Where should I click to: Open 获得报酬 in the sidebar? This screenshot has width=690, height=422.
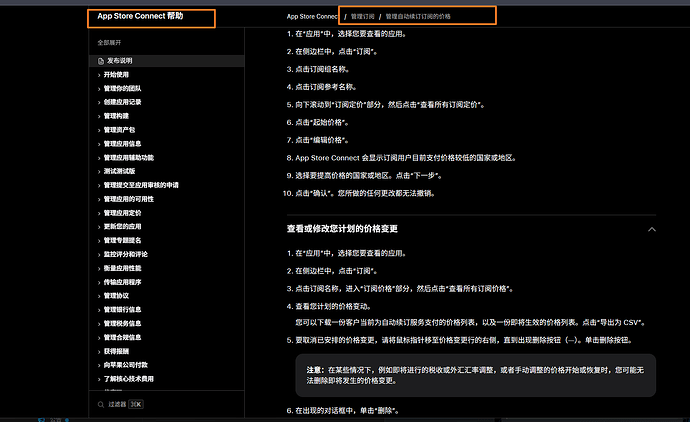coord(116,351)
